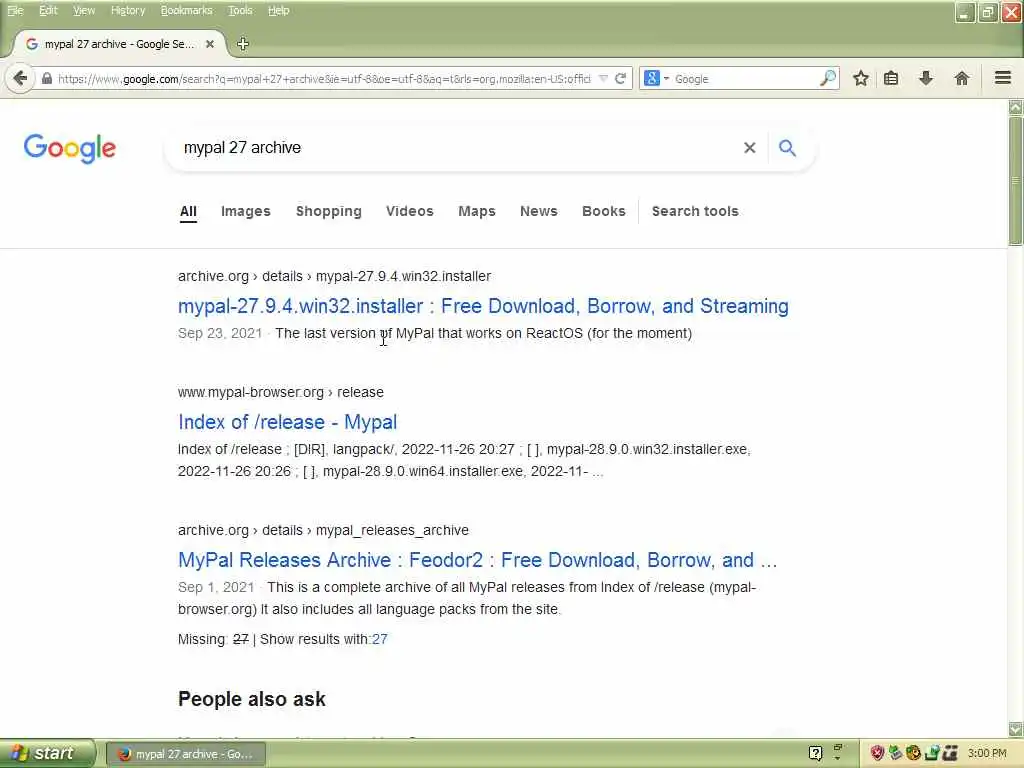Open the downloads arrow icon
1024x768 pixels.
point(925,79)
